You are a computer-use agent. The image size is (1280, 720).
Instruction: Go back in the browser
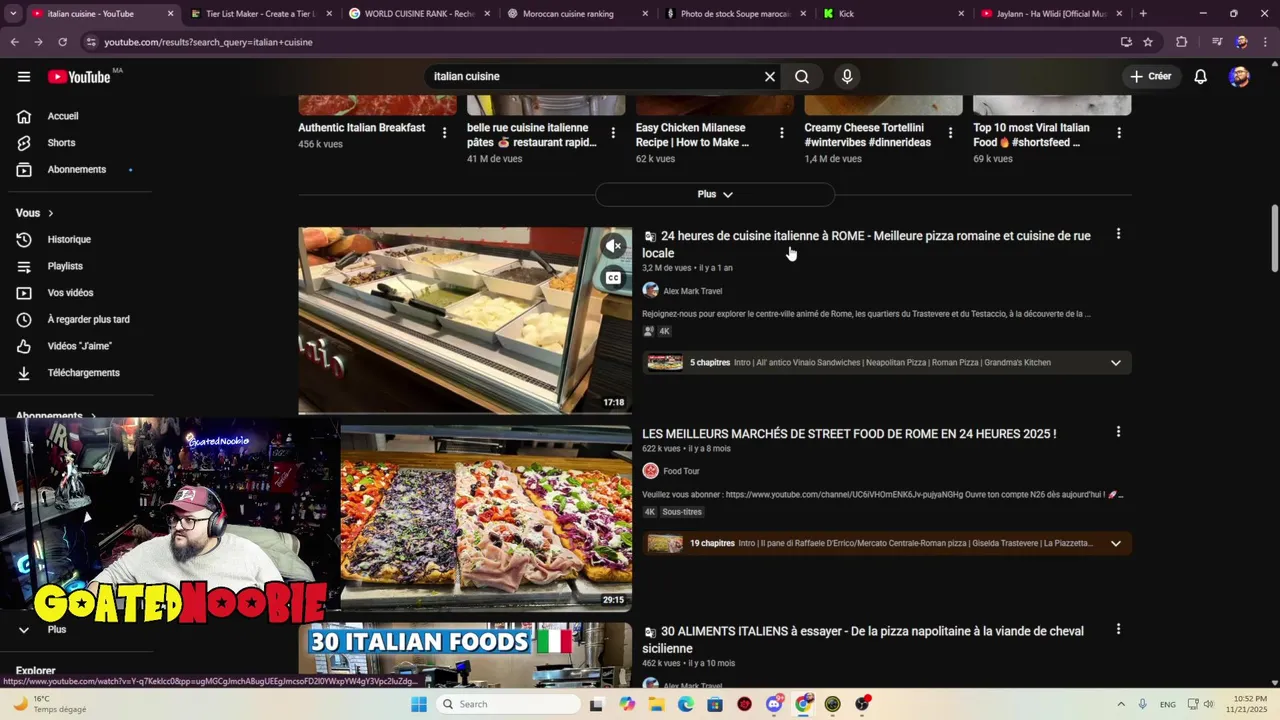(x=15, y=42)
